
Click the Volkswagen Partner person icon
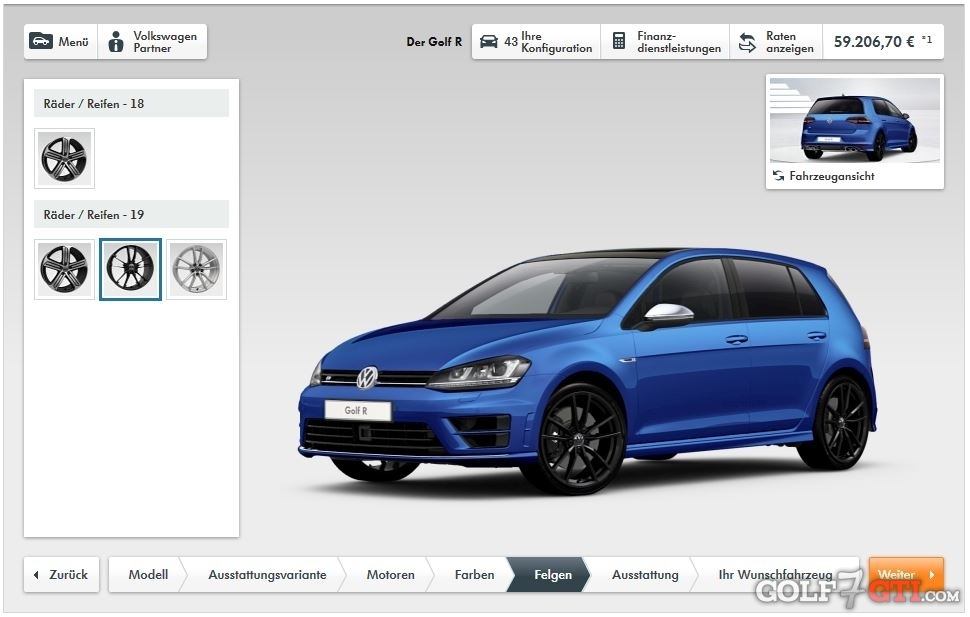[x=116, y=41]
